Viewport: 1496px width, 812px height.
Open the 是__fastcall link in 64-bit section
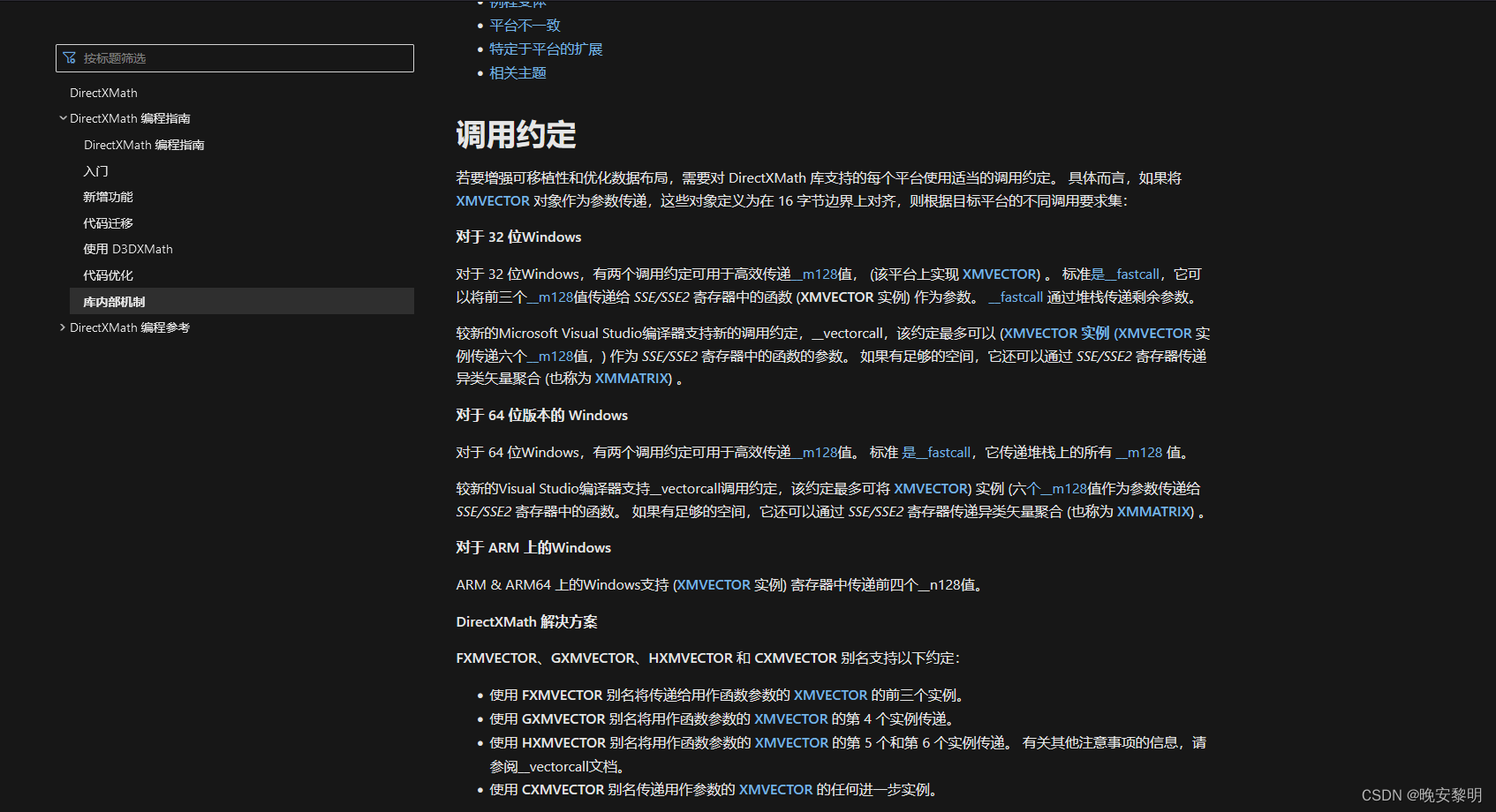[936, 453]
